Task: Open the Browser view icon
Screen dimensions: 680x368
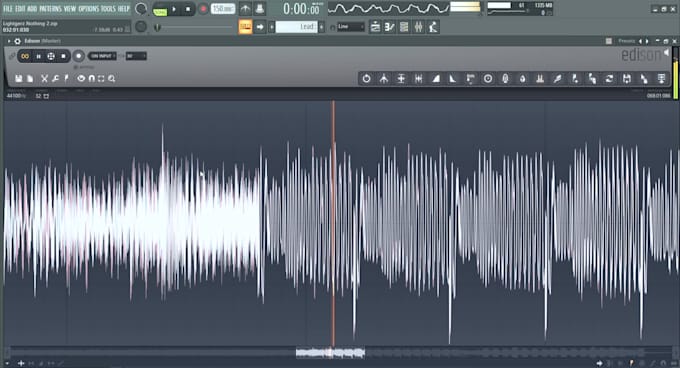Action: click(x=433, y=27)
